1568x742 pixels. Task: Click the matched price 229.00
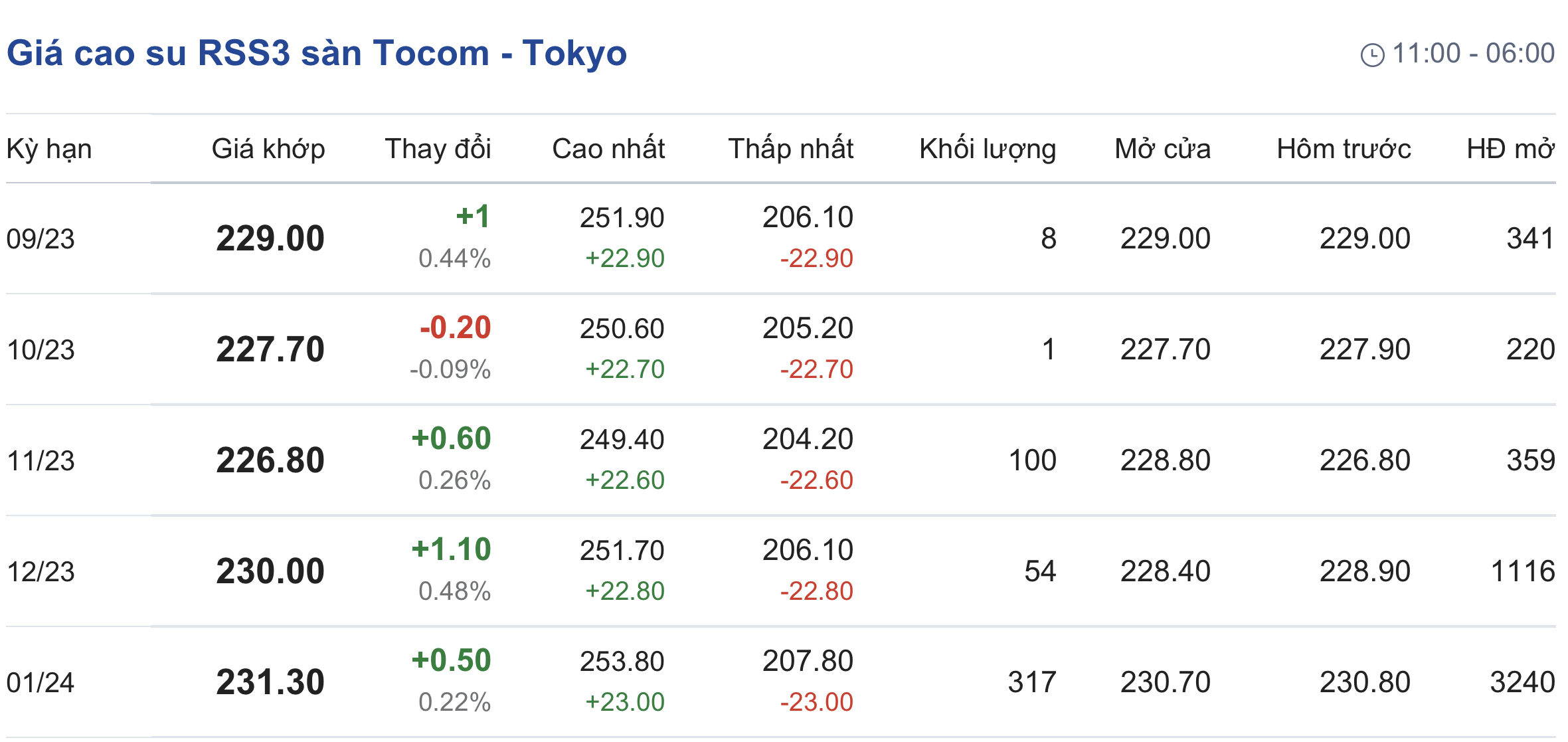270,239
